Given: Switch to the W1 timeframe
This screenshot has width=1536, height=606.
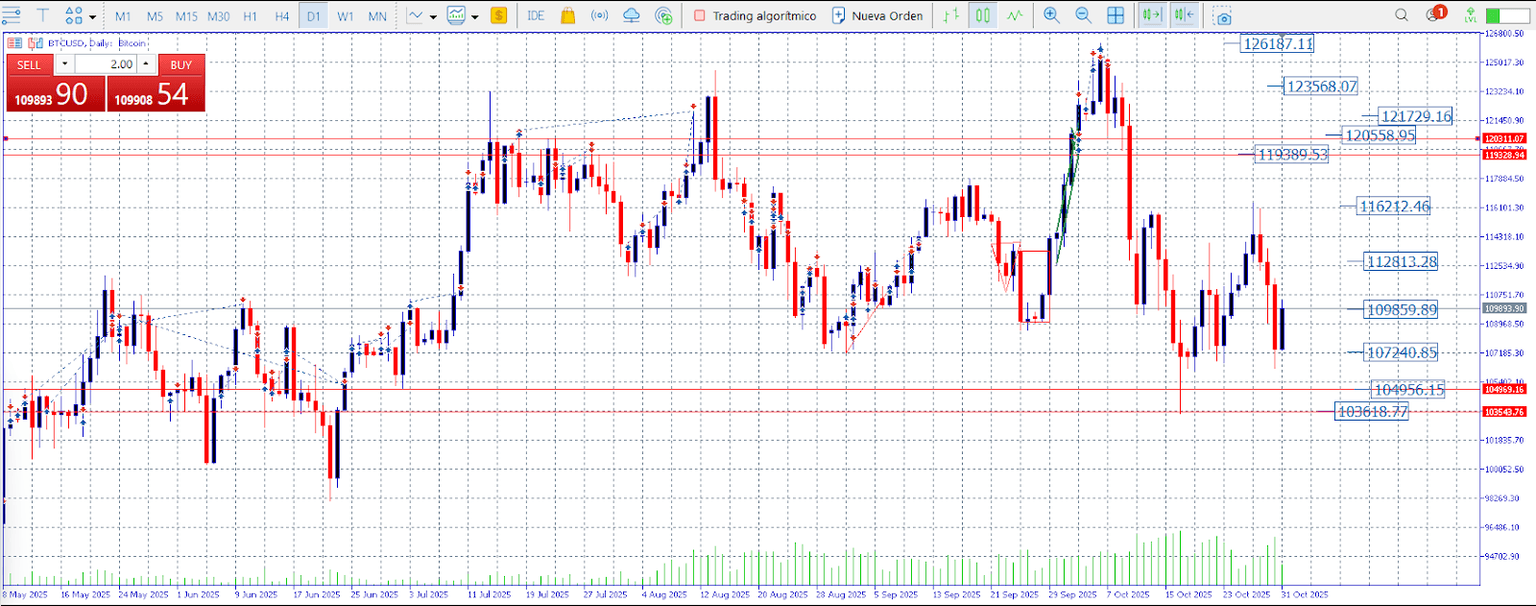Looking at the screenshot, I should (345, 16).
